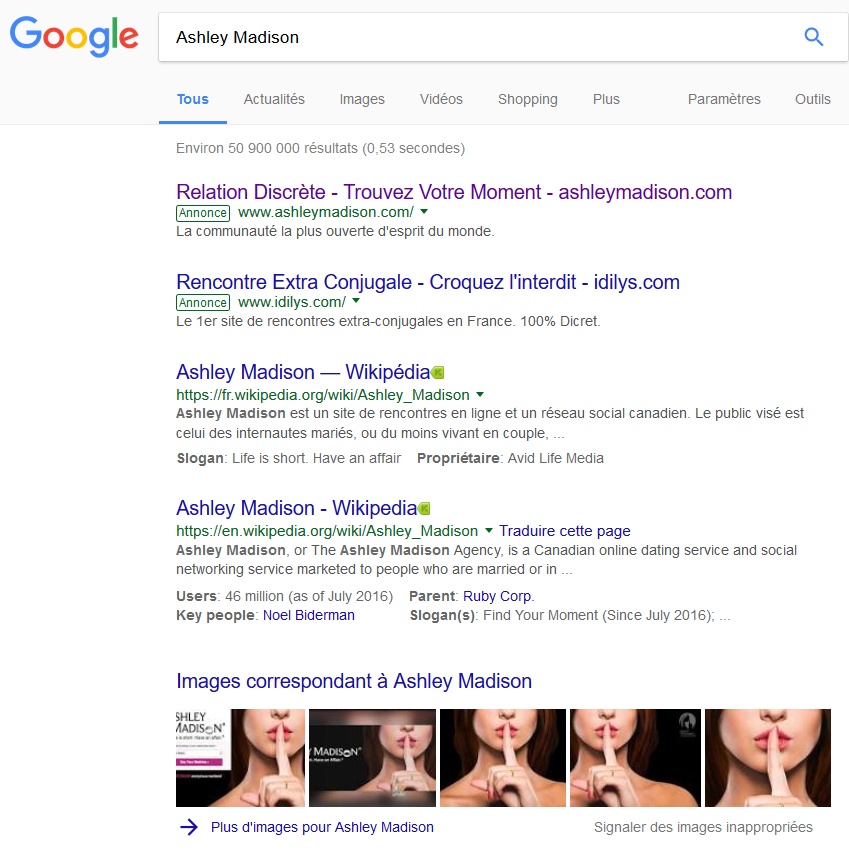Open first image thumbnail with website screenshot
The width and height of the screenshot is (849, 868).
pos(240,758)
